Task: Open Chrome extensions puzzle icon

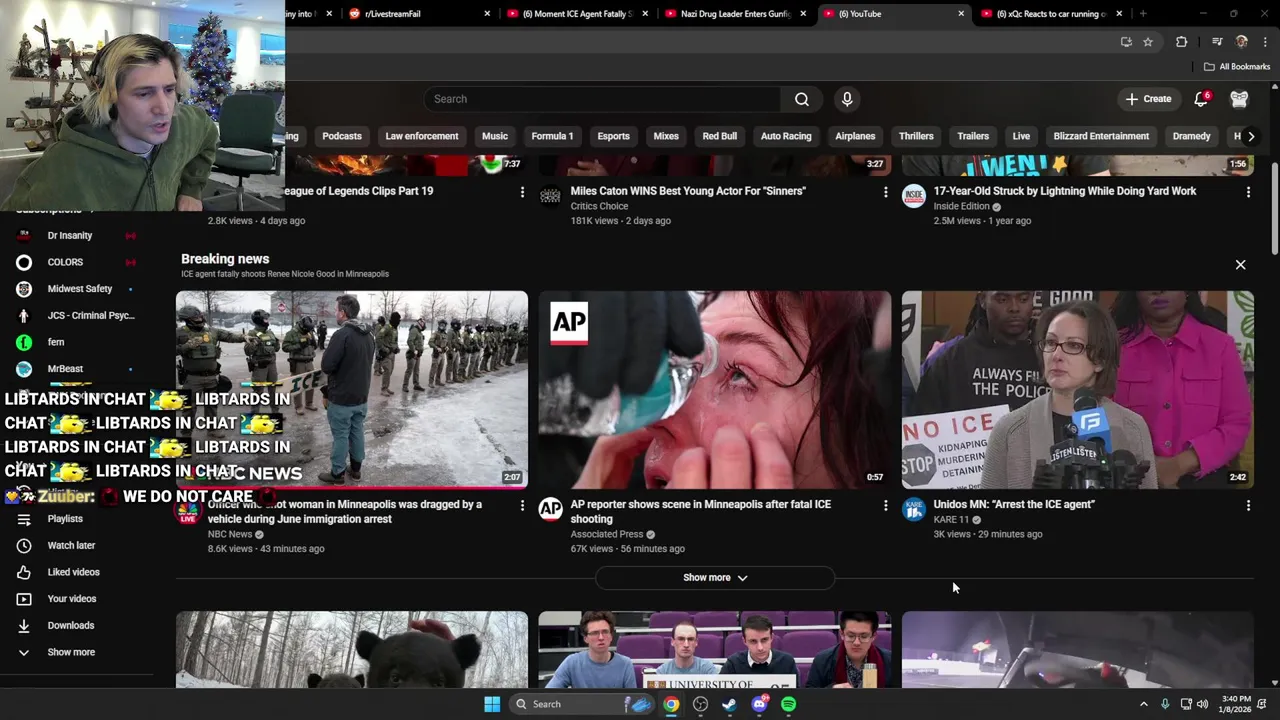Action: (x=1182, y=42)
